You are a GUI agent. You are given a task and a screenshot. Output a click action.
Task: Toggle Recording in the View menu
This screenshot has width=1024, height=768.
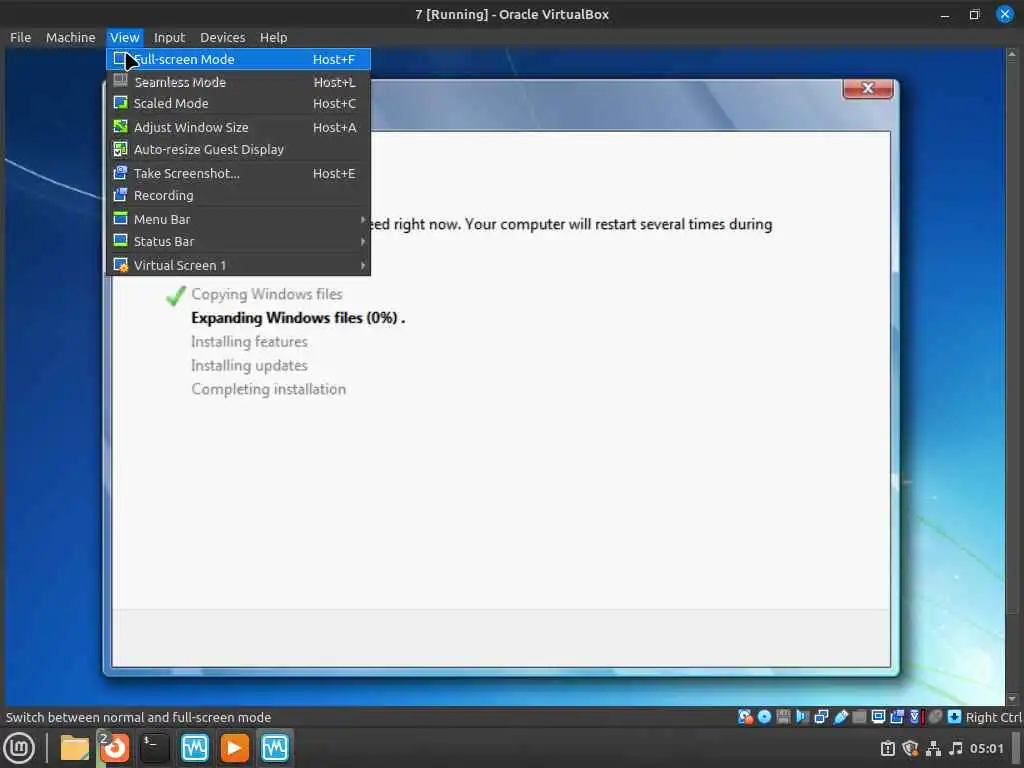coord(238,195)
